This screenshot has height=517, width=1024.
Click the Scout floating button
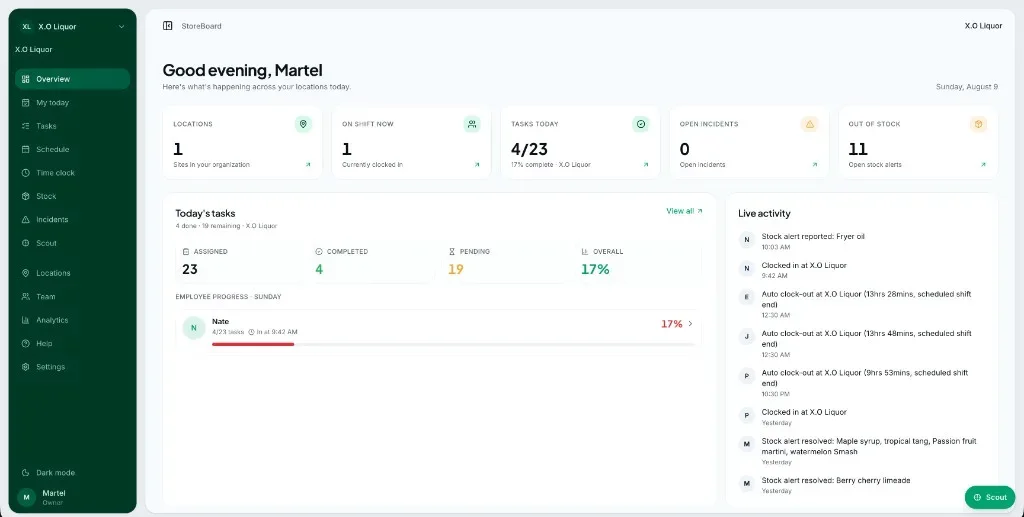(x=990, y=497)
